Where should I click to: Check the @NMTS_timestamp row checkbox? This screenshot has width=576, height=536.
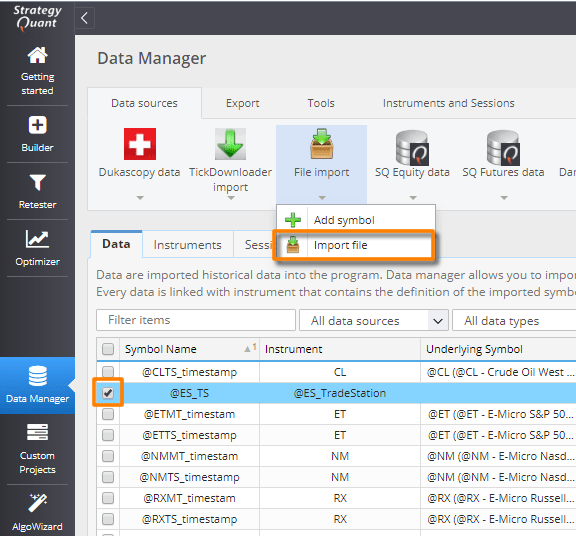(108, 477)
